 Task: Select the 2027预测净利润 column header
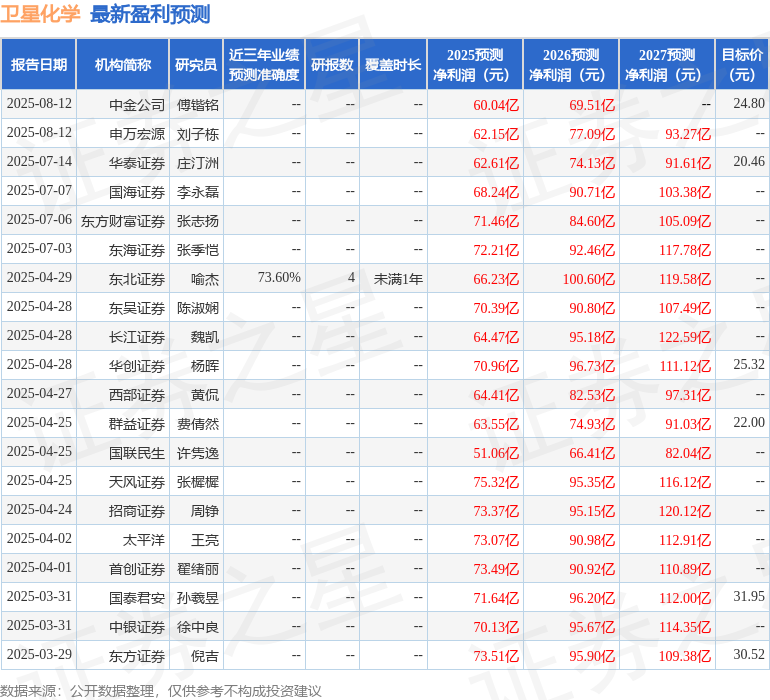[667, 64]
